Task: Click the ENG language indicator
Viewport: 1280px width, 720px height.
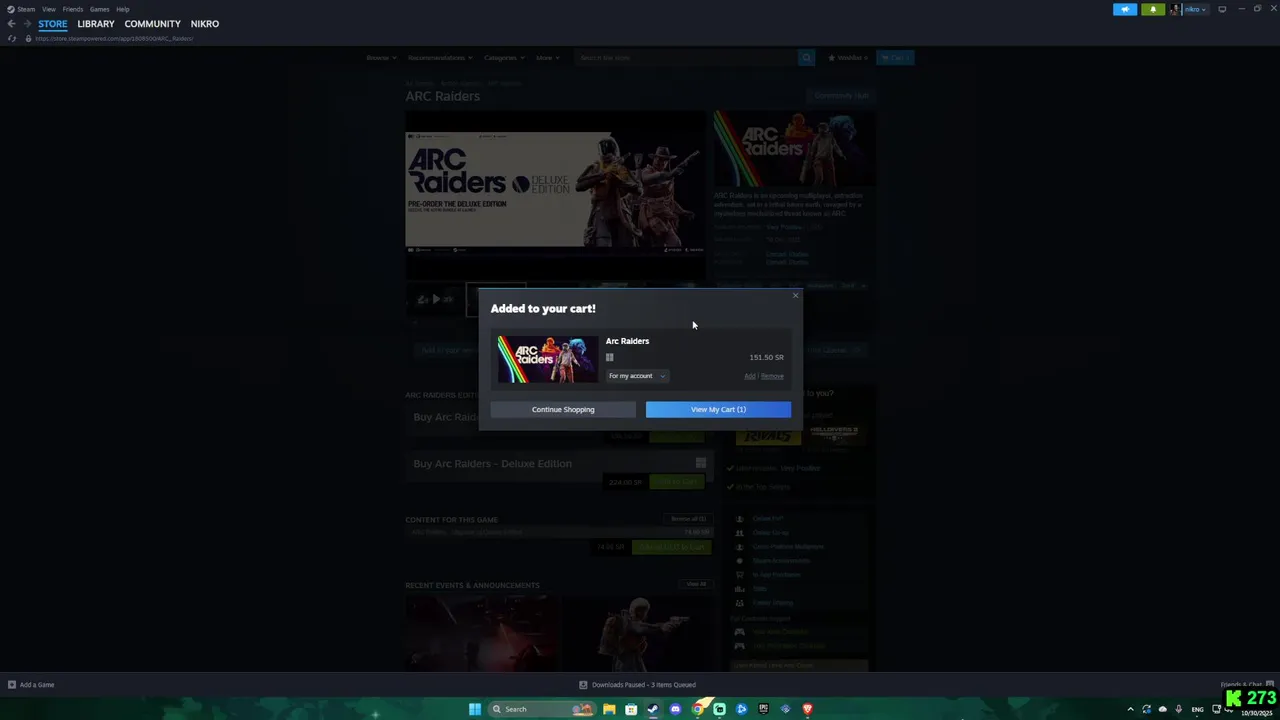Action: 1197,709
